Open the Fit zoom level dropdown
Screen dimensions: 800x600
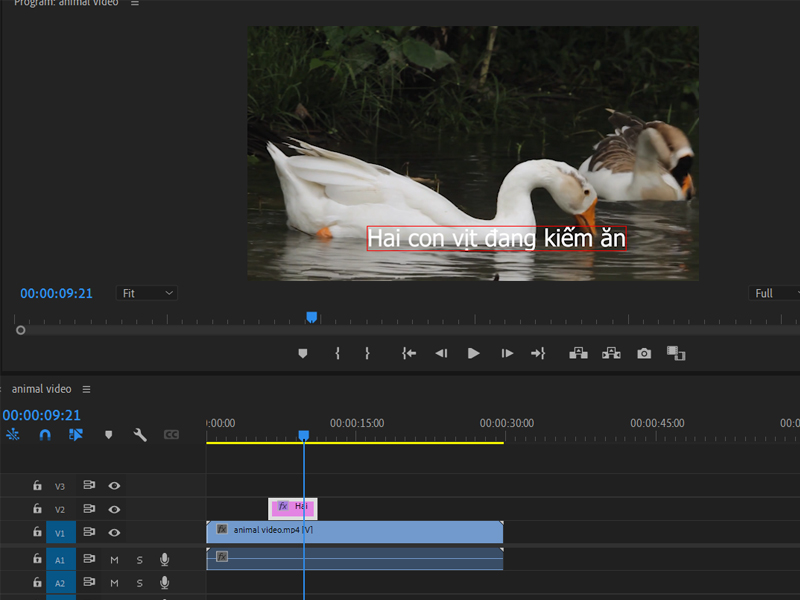point(147,293)
